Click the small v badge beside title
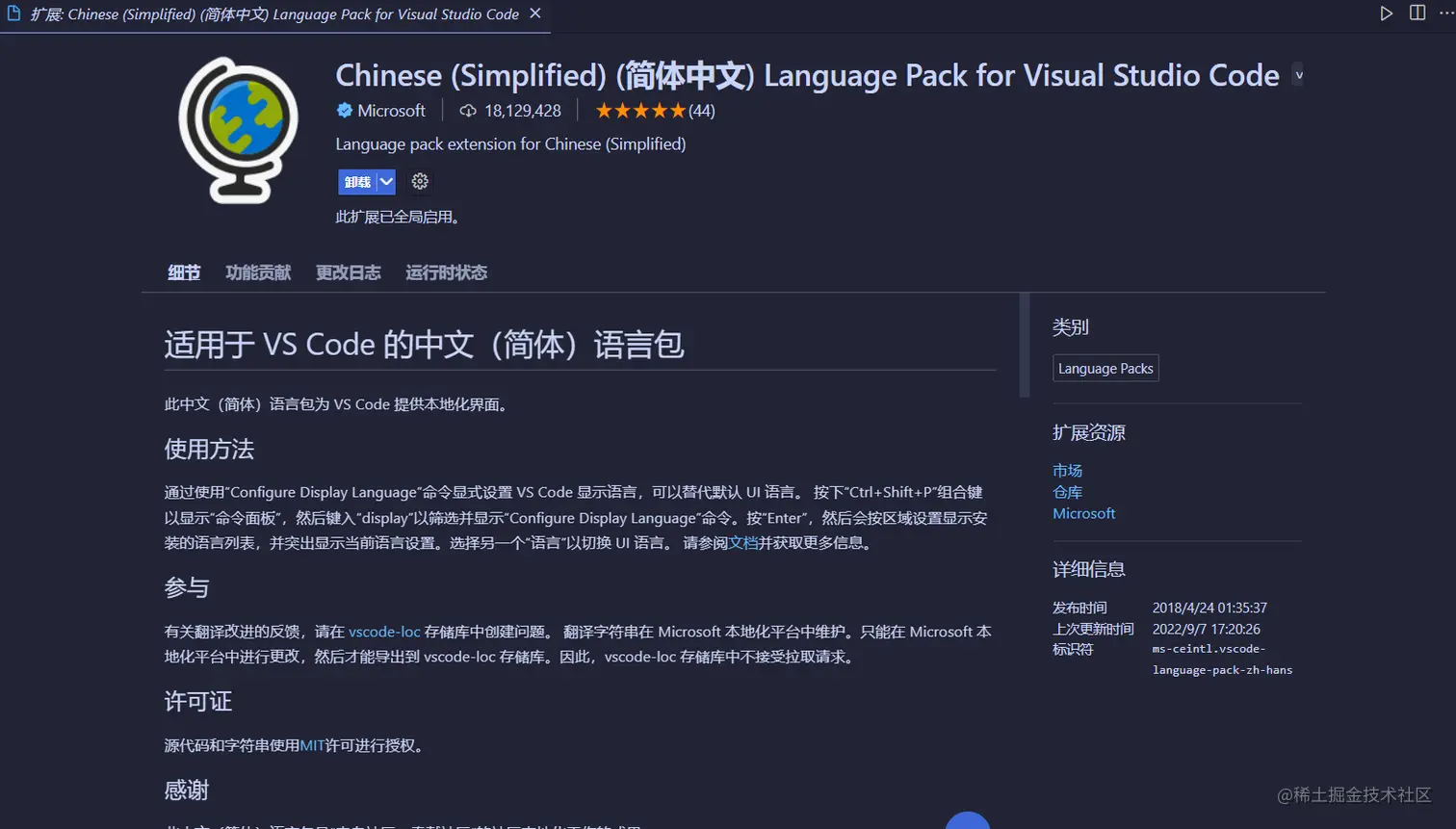The height and width of the screenshot is (829, 1456). click(x=1298, y=75)
